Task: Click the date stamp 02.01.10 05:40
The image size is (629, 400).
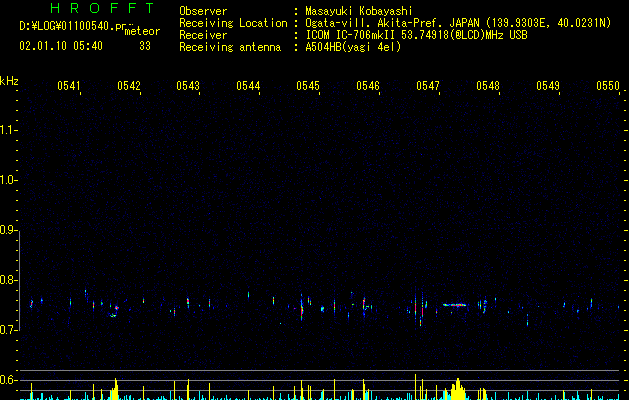Action: 61,46
